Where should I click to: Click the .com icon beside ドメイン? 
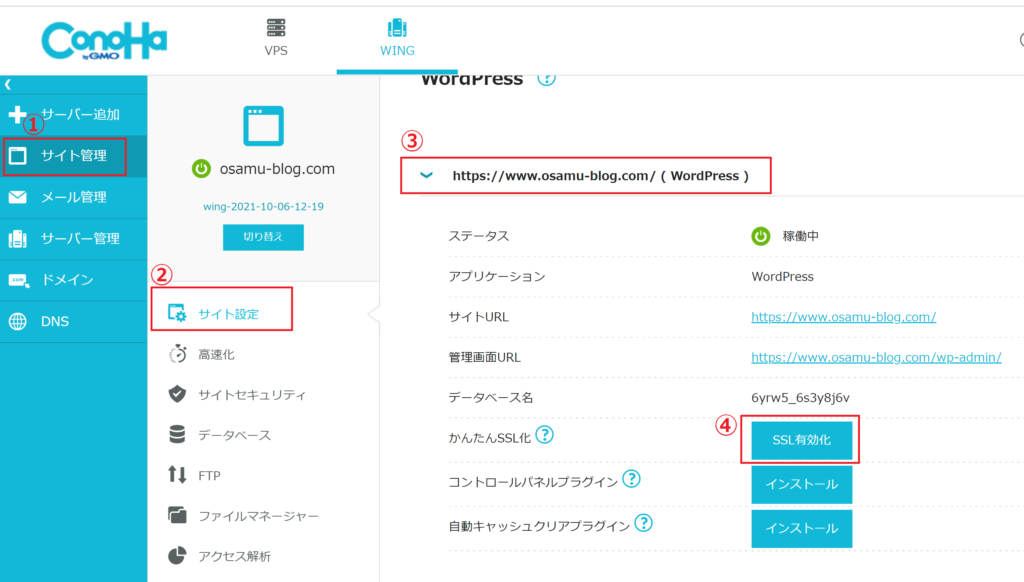point(18,280)
